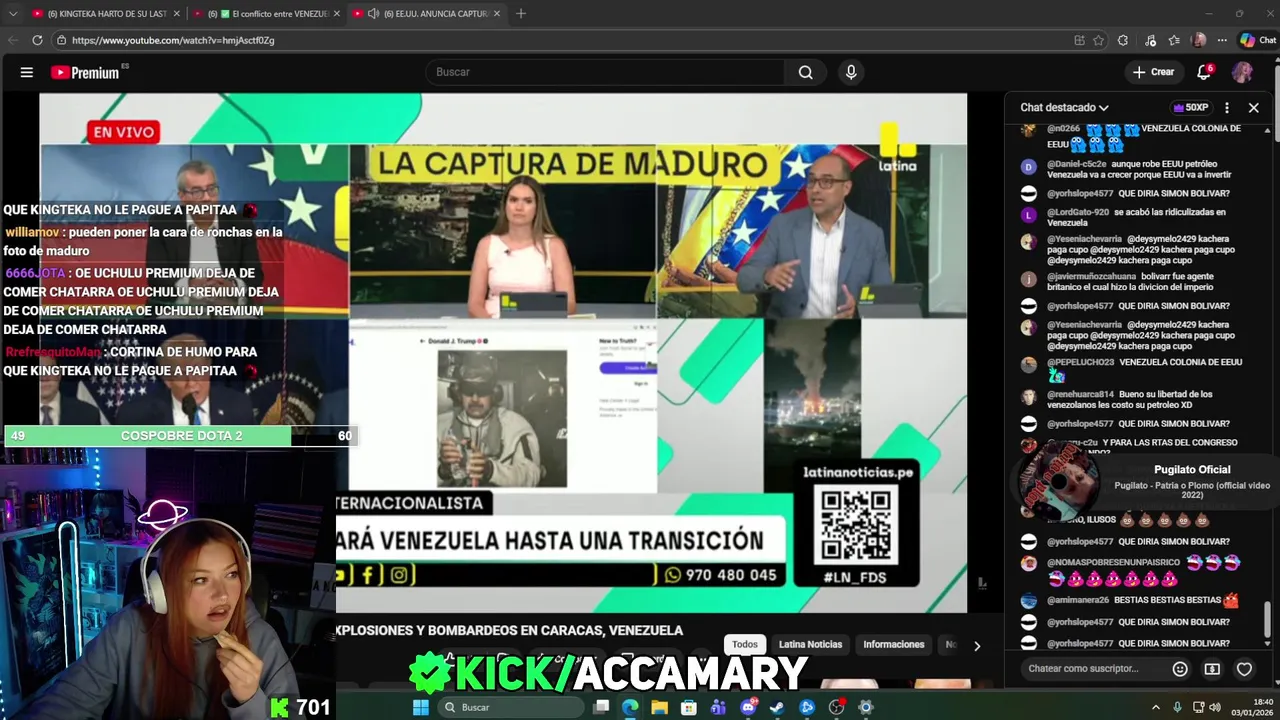The height and width of the screenshot is (720, 1280).
Task: Click username @Daniel-c5c2e in chat
Action: (x=1077, y=164)
